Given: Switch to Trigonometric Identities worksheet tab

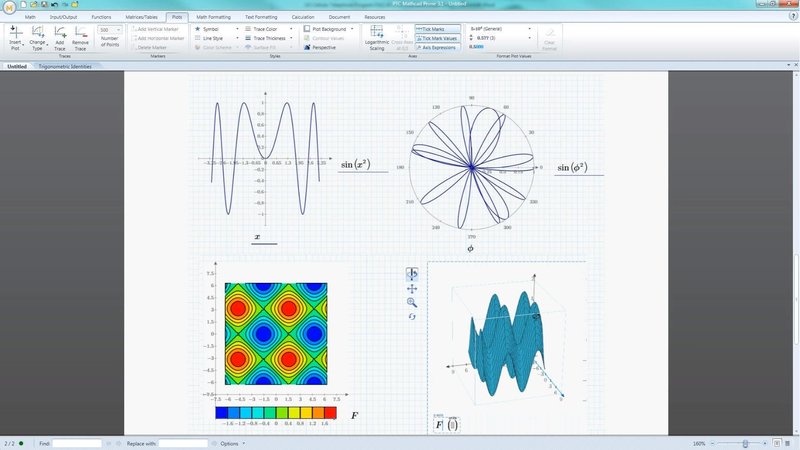Looking at the screenshot, I should pyautogui.click(x=65, y=66).
